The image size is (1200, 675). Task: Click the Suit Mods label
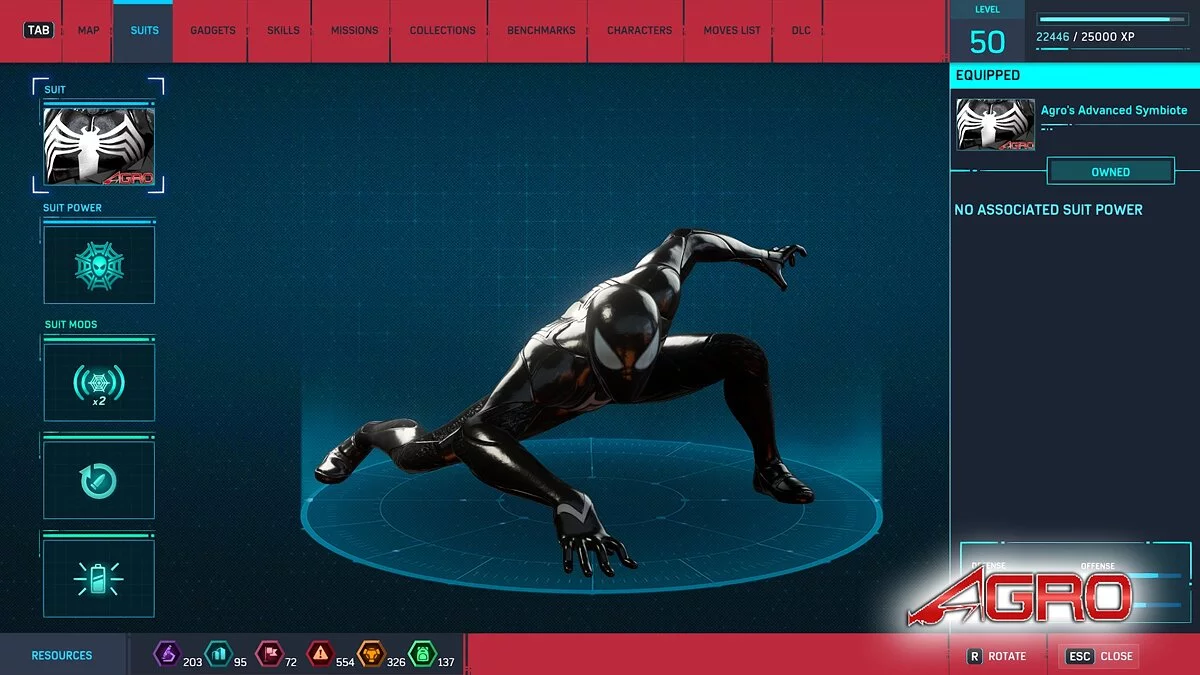[x=71, y=325]
